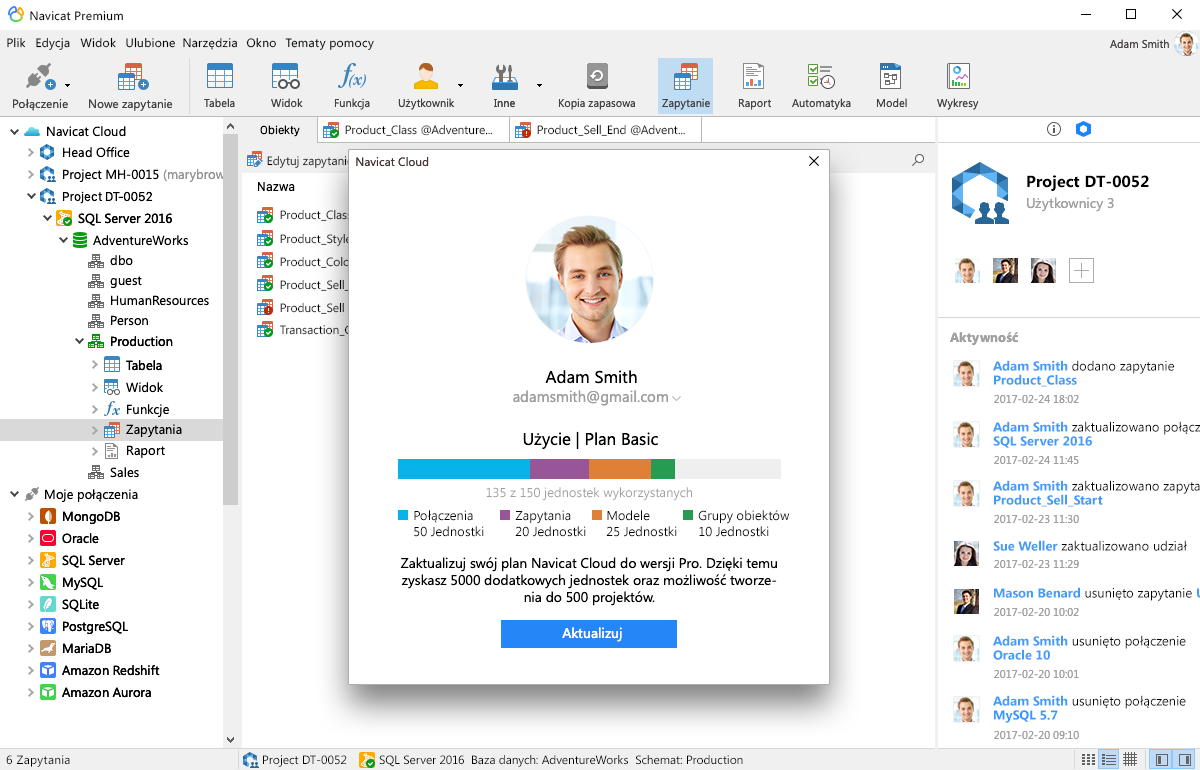Collapse the Navicat Cloud tree node
1200x770 pixels.
coord(14,131)
